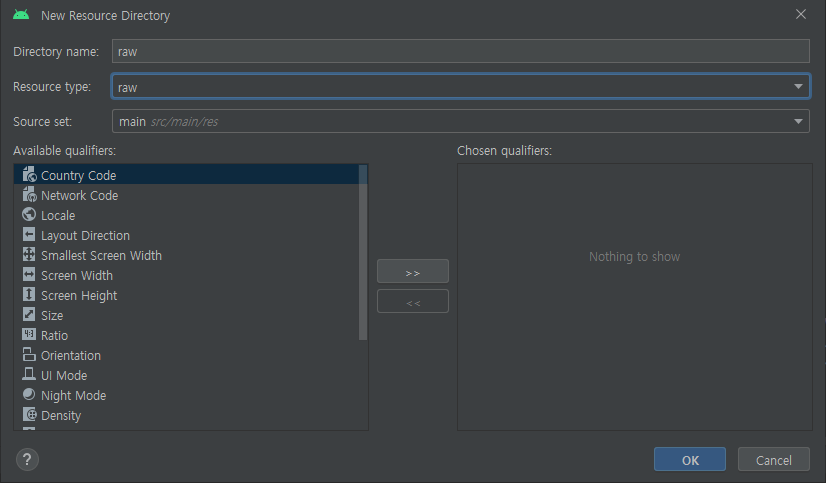The image size is (826, 483).
Task: Click the Resource type combo box field
Action: click(x=461, y=86)
